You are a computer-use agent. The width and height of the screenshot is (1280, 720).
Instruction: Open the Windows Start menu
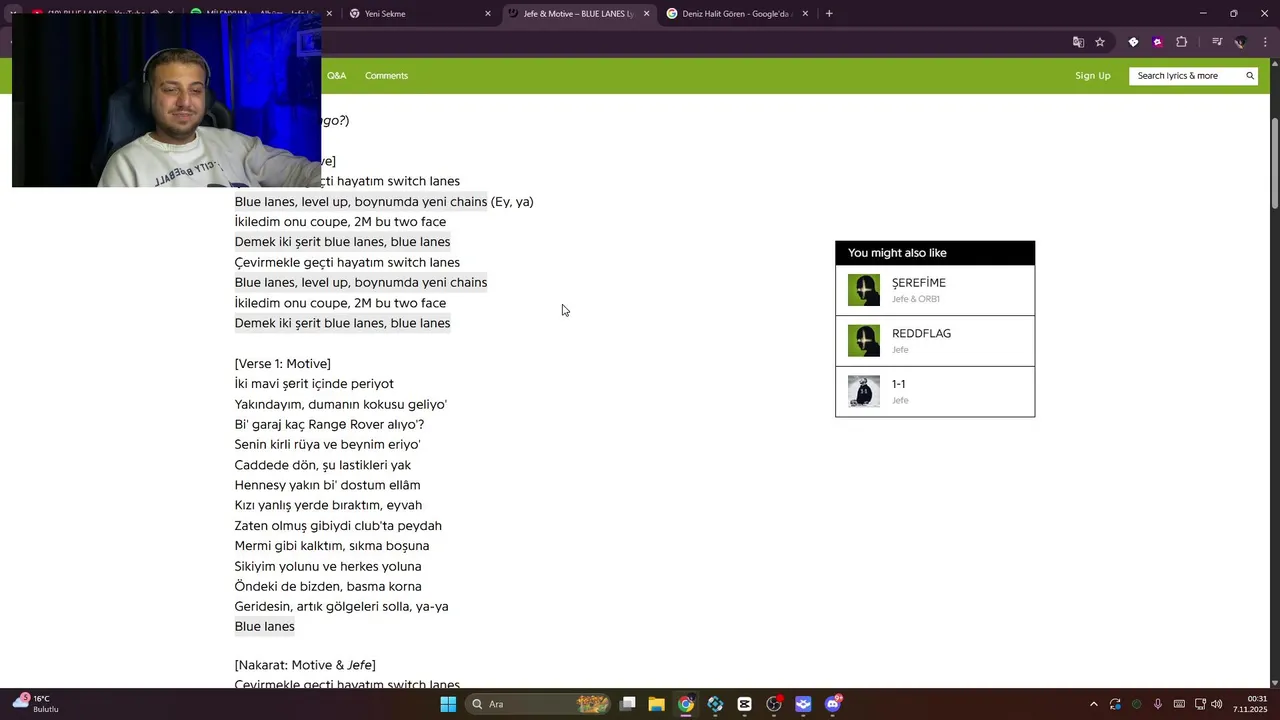tap(448, 704)
